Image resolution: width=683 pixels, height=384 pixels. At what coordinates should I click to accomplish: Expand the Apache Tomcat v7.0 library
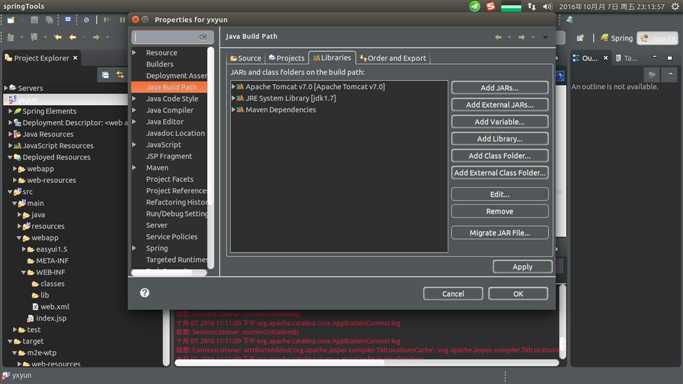coord(233,87)
